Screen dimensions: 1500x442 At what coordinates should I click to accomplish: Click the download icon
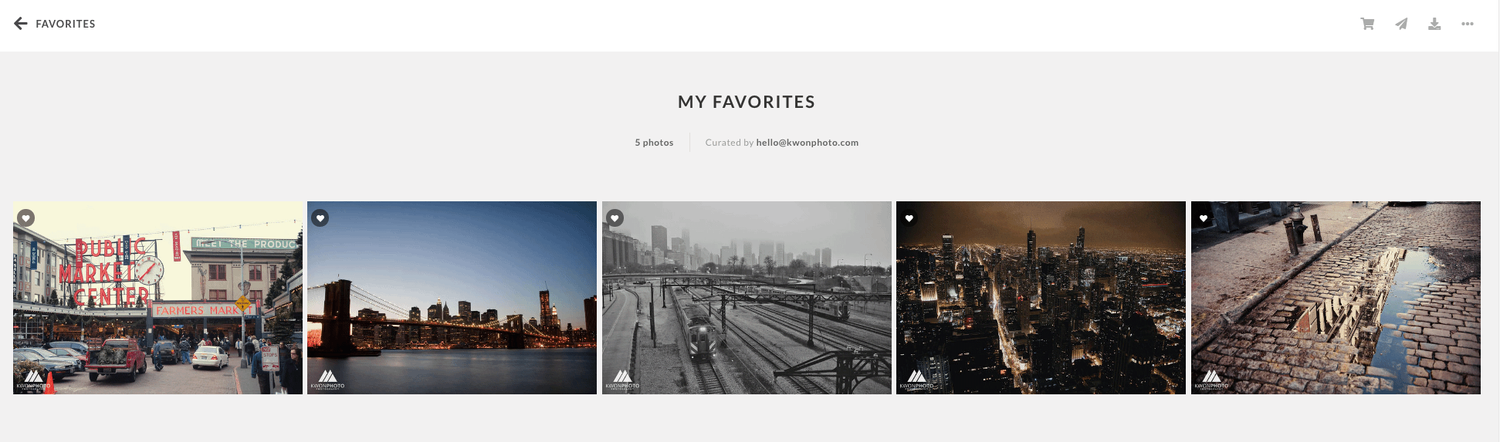coord(1434,24)
